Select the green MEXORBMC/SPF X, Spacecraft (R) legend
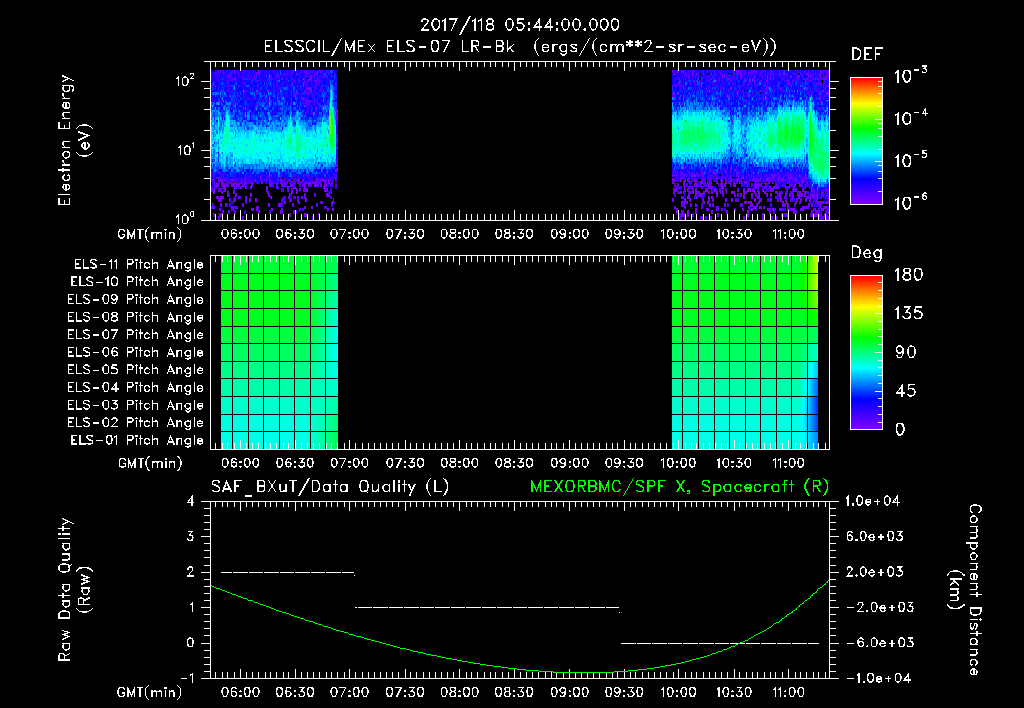Screen dimensions: 1024x708 click(x=679, y=487)
